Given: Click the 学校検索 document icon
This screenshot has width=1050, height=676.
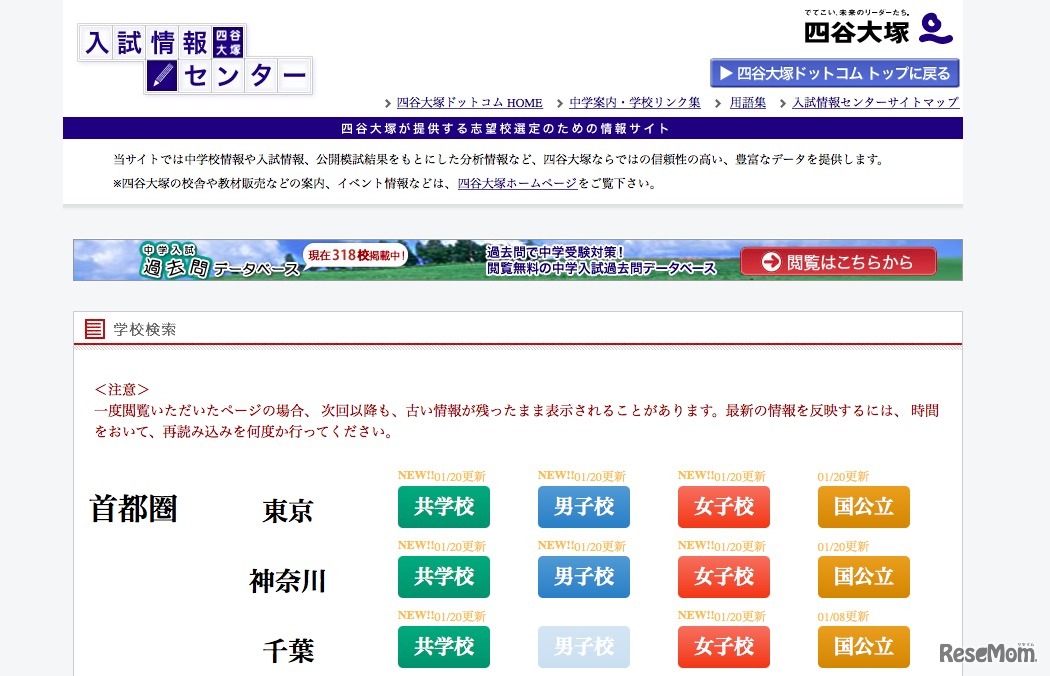Looking at the screenshot, I should click(x=95, y=327).
